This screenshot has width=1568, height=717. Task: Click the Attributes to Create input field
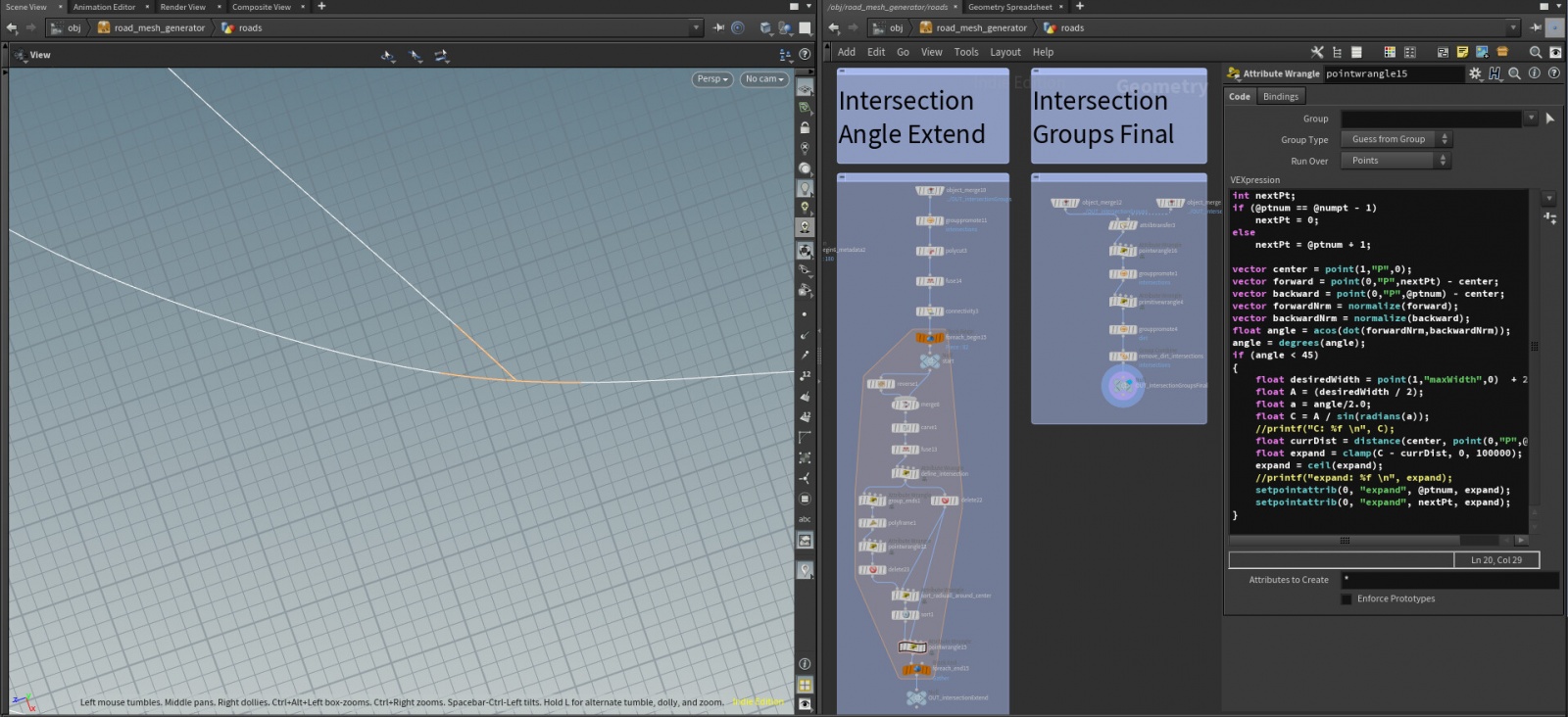(1449, 580)
